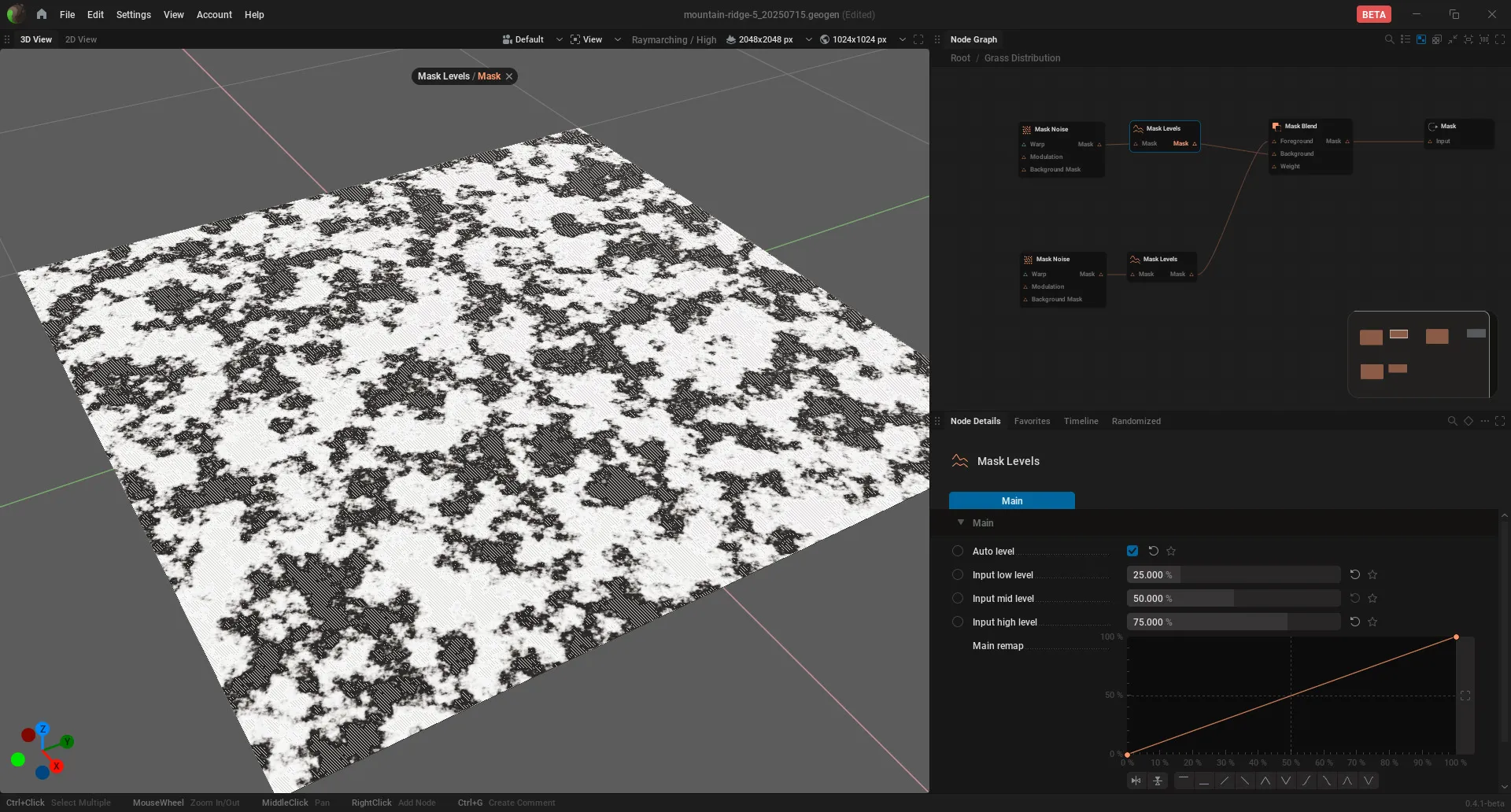1511x812 pixels.
Task: Toggle the Input high level radio circle
Action: click(958, 622)
